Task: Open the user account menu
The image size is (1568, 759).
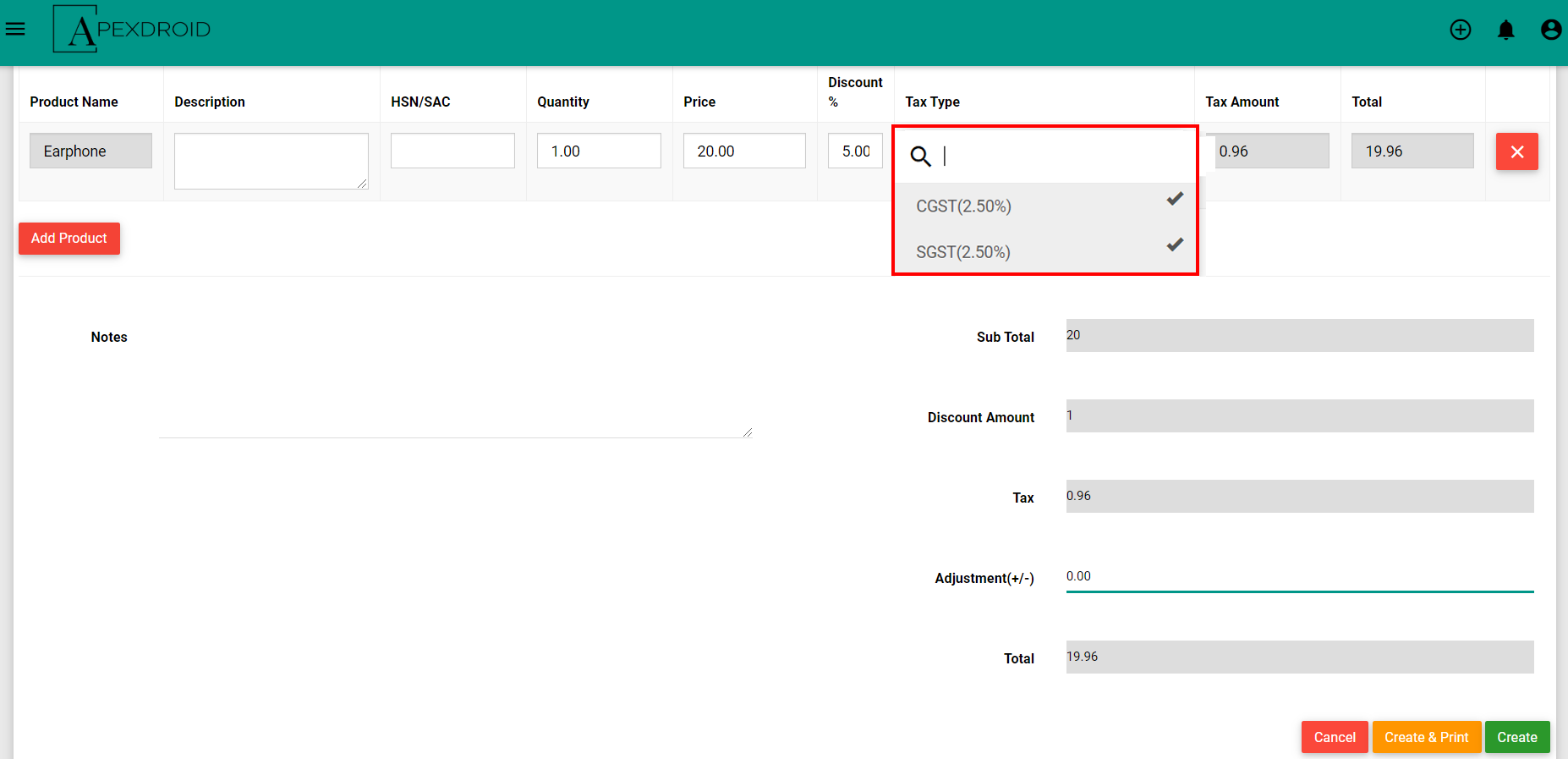Action: (1551, 30)
